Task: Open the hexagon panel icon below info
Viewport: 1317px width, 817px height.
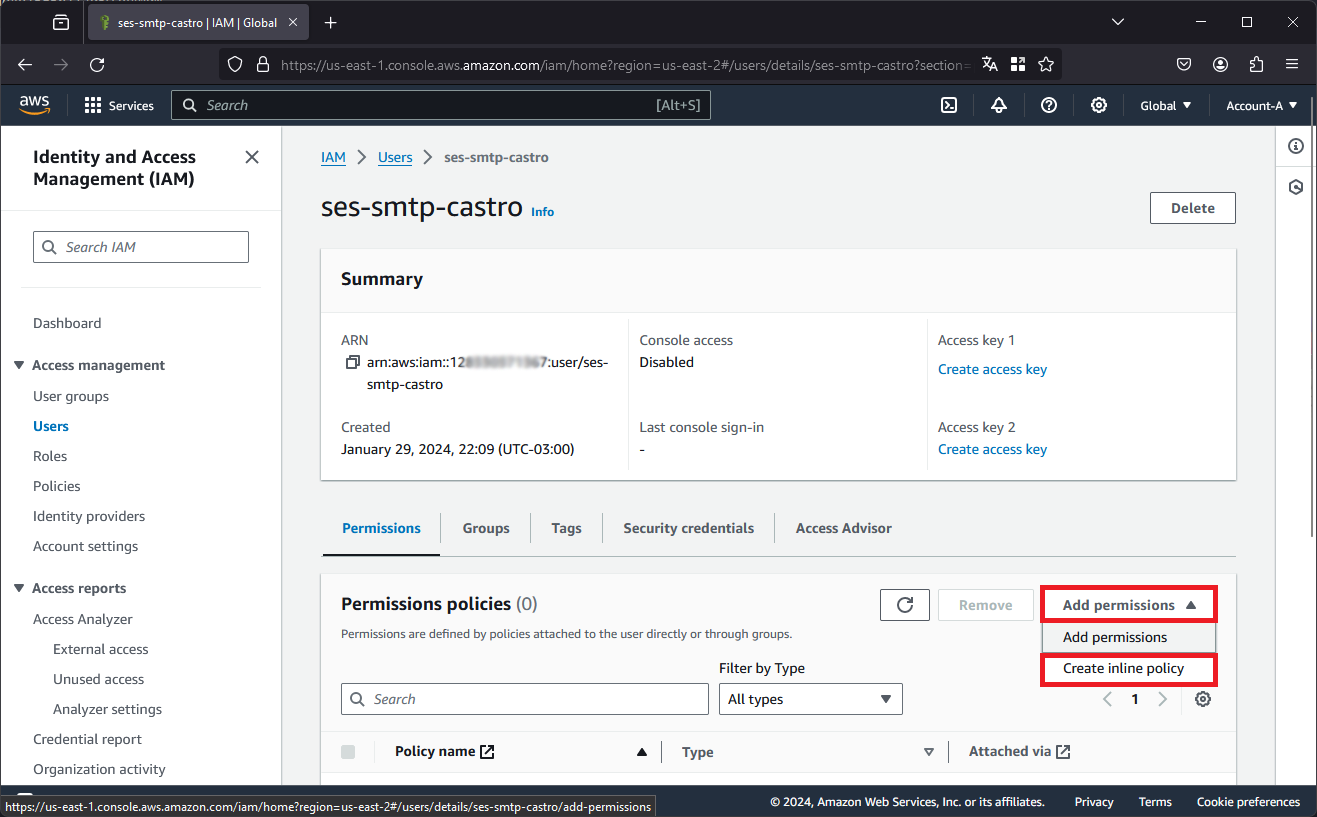Action: point(1296,187)
